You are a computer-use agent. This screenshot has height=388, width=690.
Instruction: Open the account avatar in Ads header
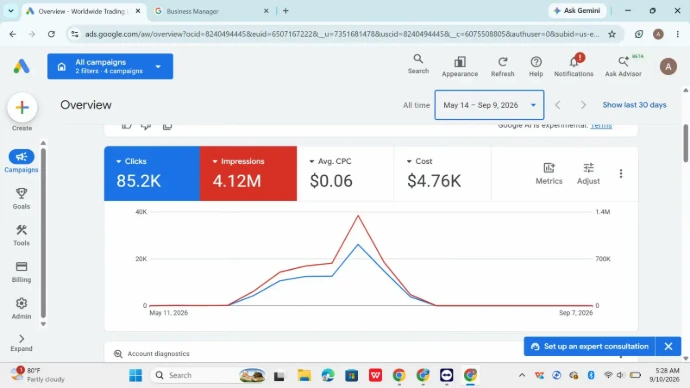click(668, 66)
